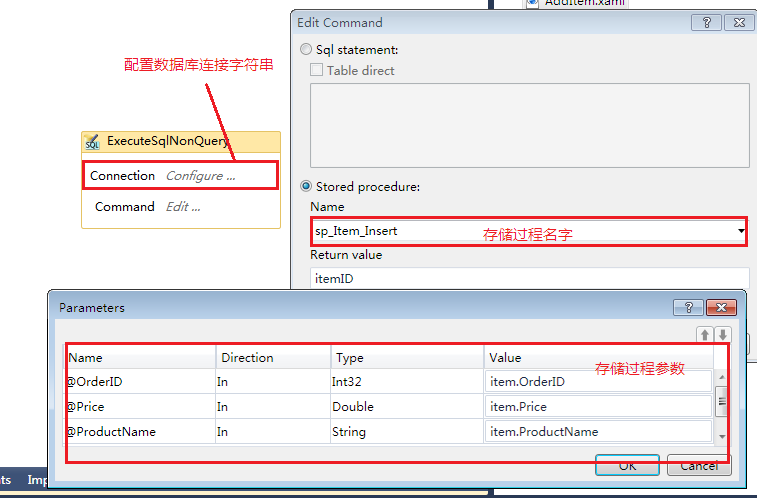Edit the item.ProductName value field

[x=598, y=432]
